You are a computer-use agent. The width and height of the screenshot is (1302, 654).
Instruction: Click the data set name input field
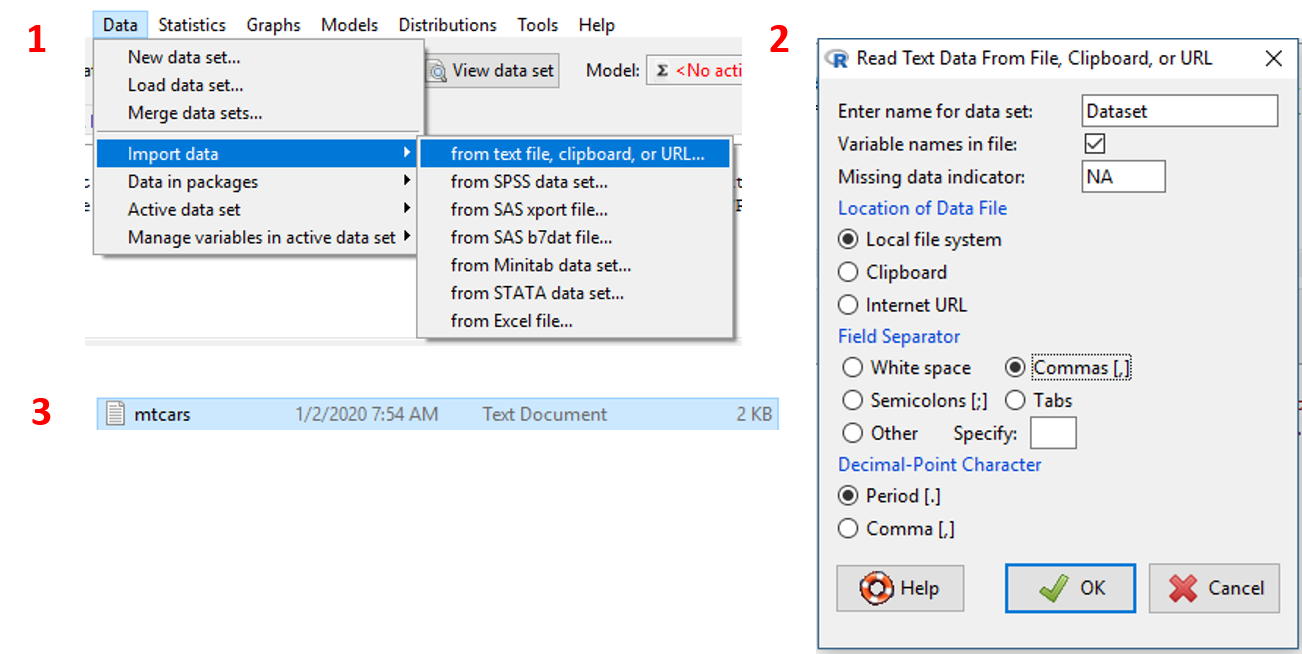[x=1179, y=111]
